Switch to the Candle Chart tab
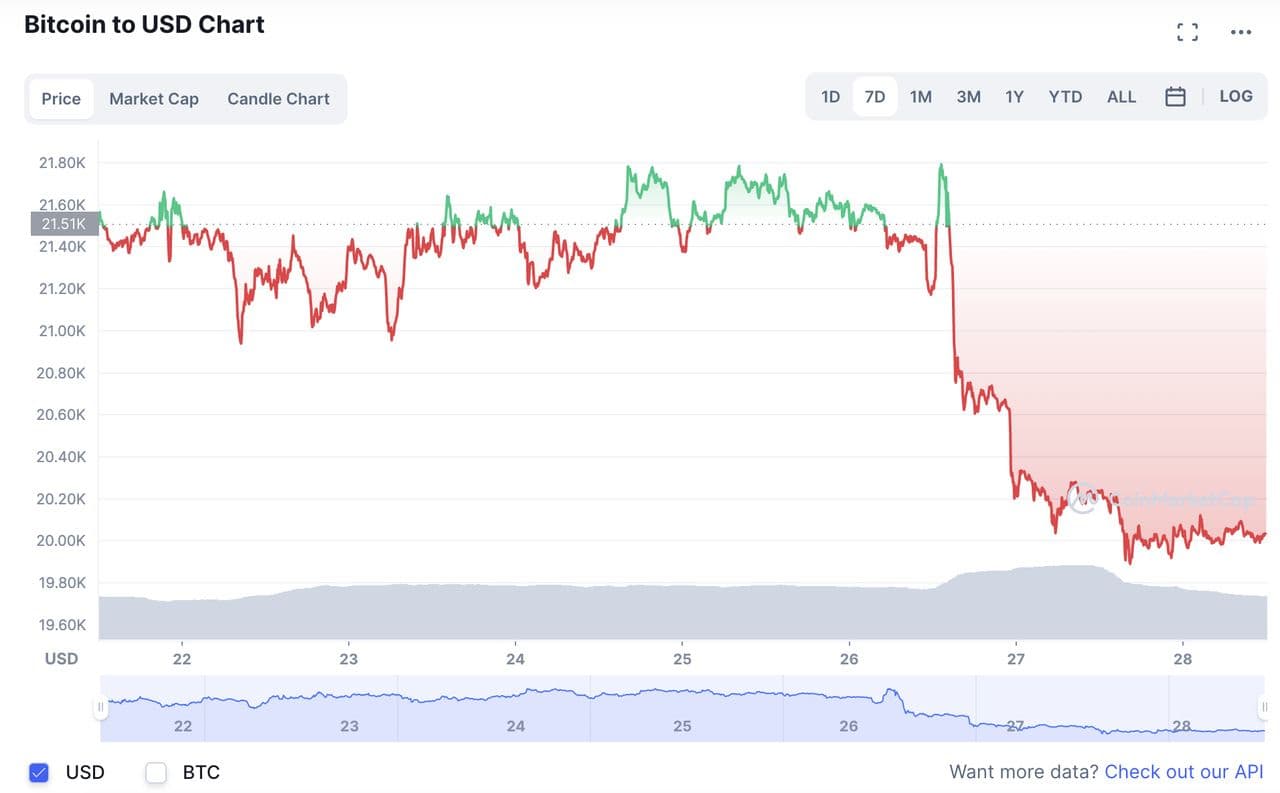 (278, 99)
